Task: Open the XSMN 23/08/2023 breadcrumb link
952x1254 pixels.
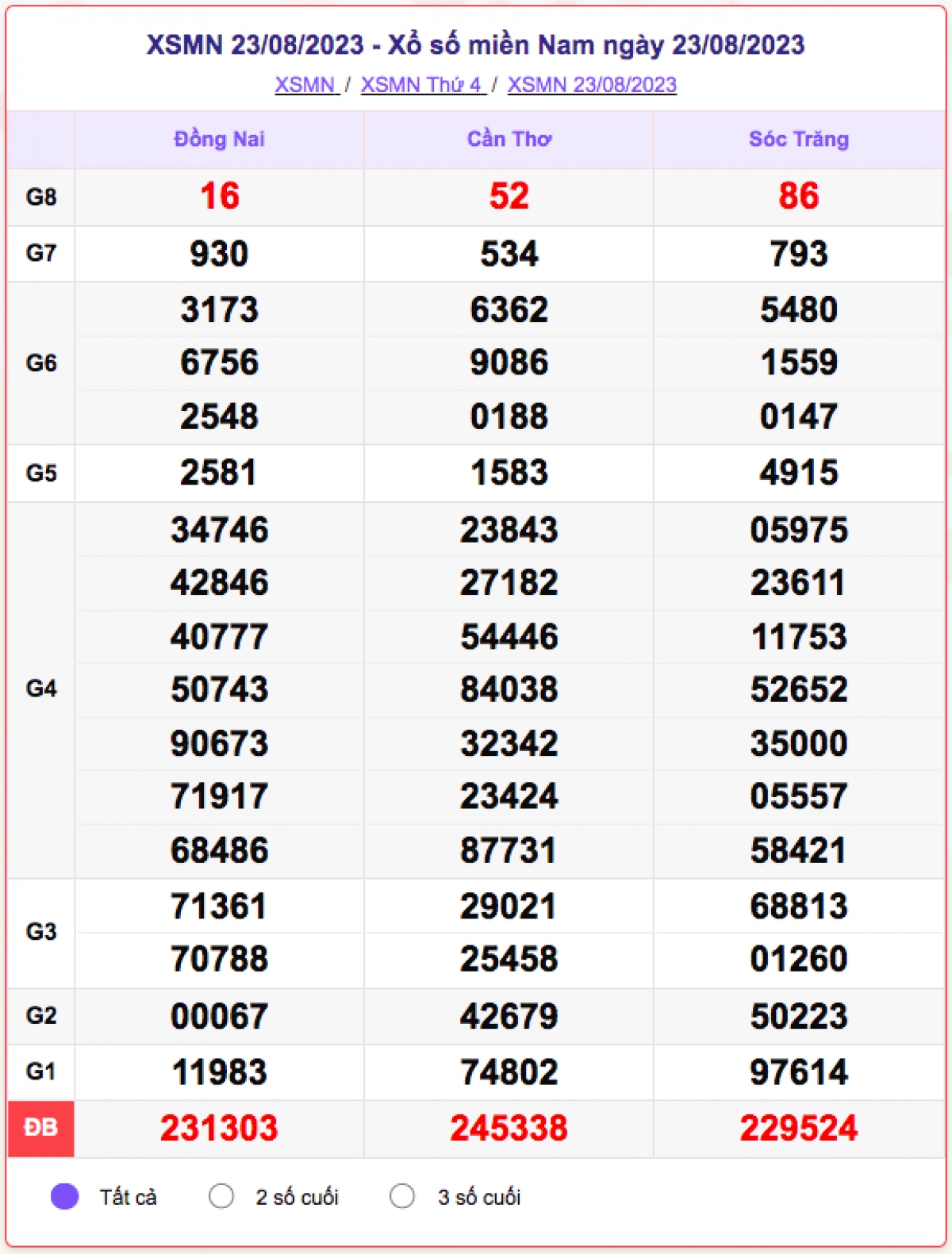Action: click(x=592, y=85)
